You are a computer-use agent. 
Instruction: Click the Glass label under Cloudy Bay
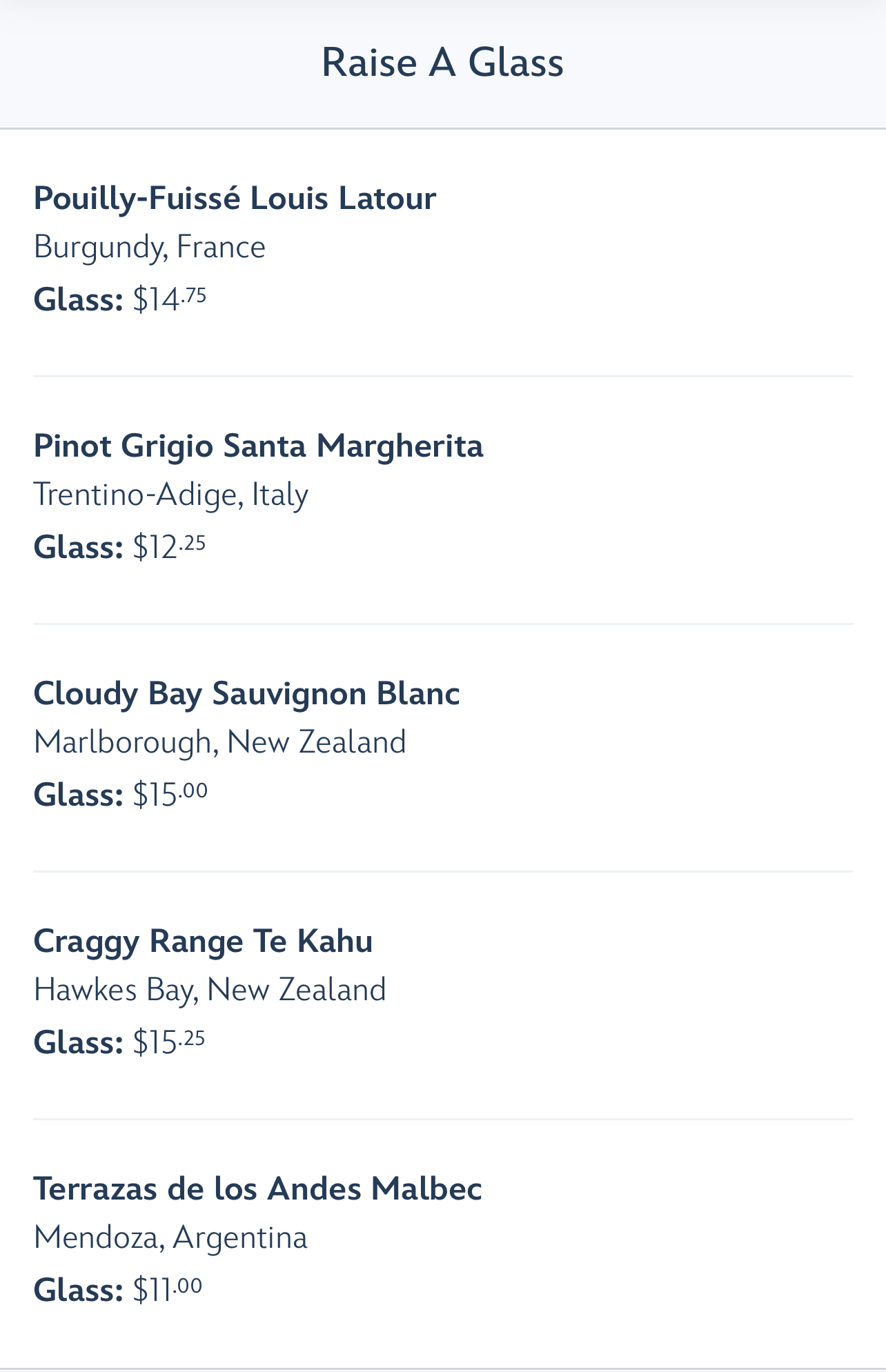78,795
